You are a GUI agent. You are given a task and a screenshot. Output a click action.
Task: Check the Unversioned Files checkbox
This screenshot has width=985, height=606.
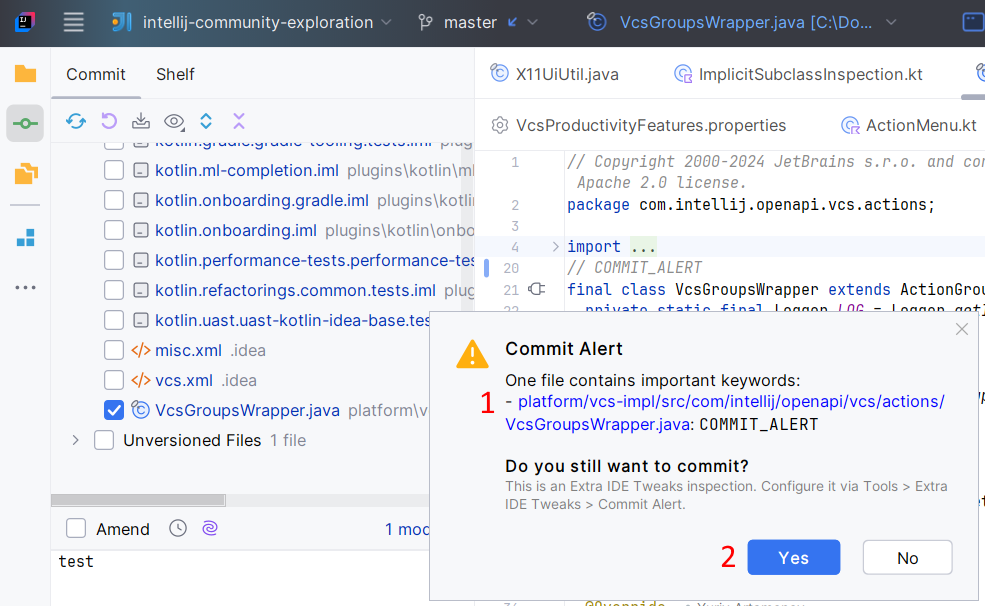coord(104,440)
